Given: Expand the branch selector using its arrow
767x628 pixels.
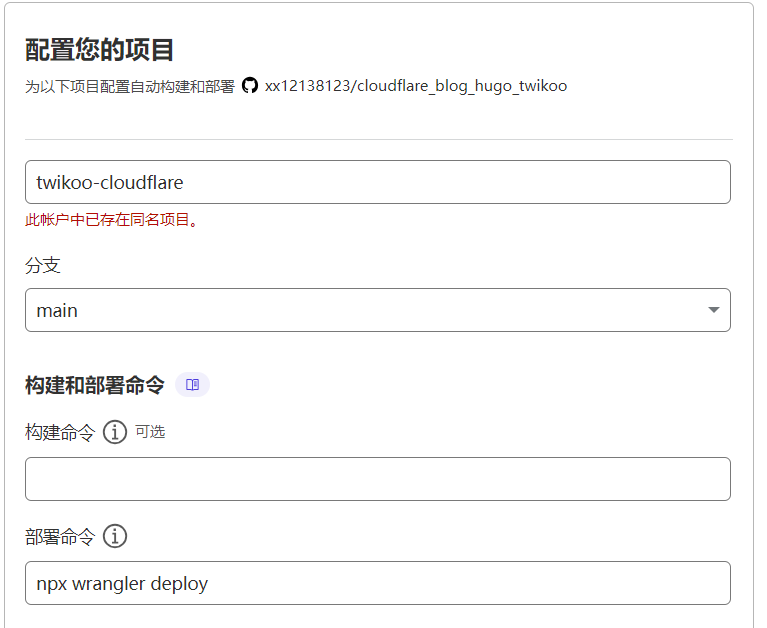Looking at the screenshot, I should [x=713, y=310].
